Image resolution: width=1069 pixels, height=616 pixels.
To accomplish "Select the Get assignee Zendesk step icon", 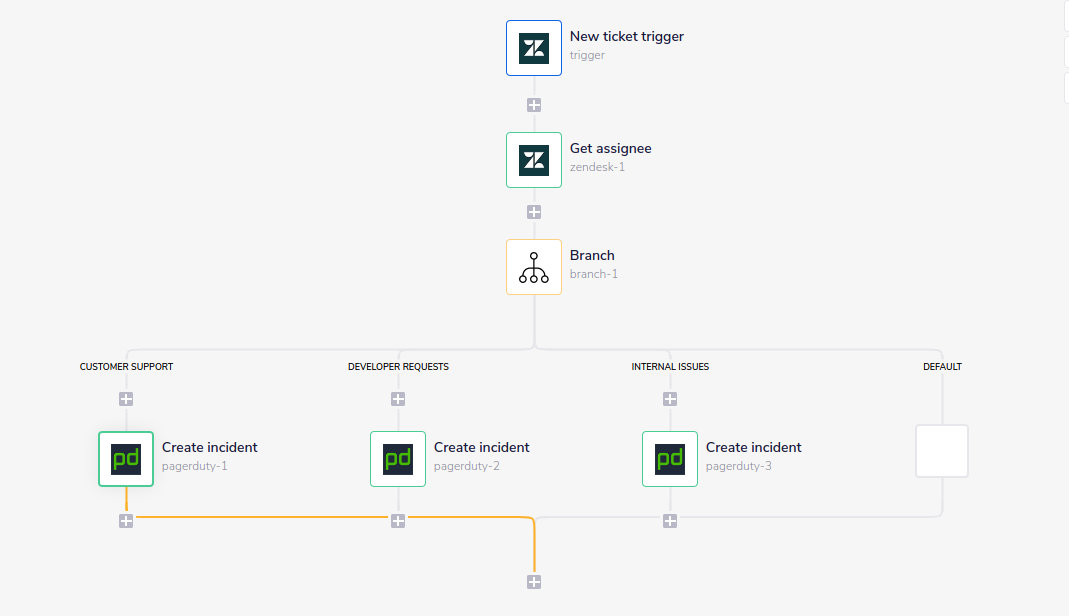I will (x=534, y=159).
